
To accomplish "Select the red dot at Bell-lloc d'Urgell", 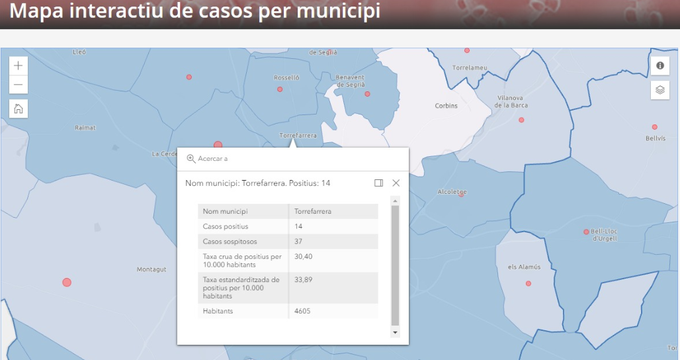I will point(586,232).
